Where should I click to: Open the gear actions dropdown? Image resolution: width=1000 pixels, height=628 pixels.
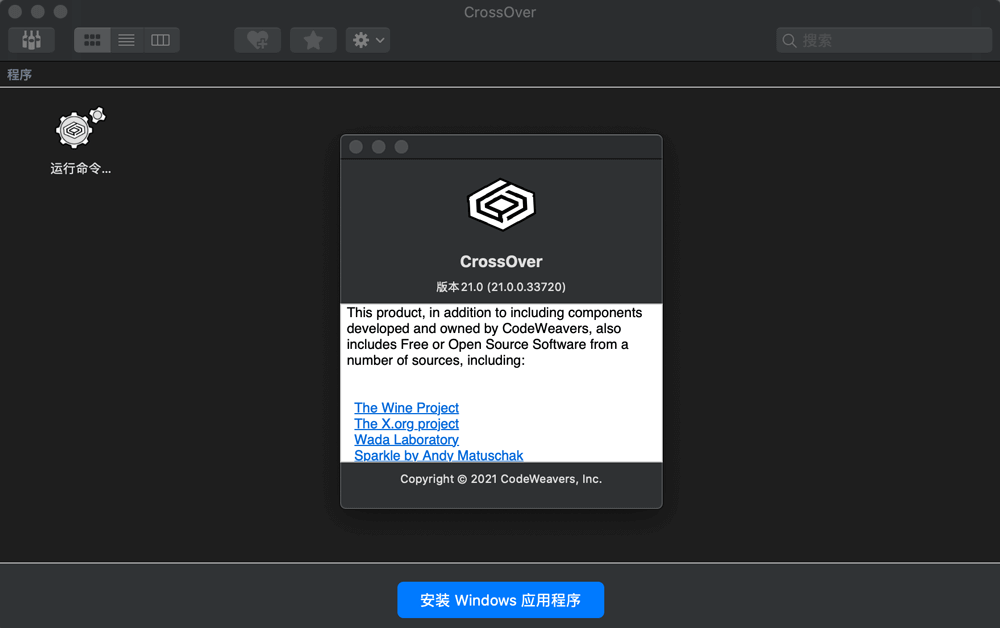[x=368, y=40]
